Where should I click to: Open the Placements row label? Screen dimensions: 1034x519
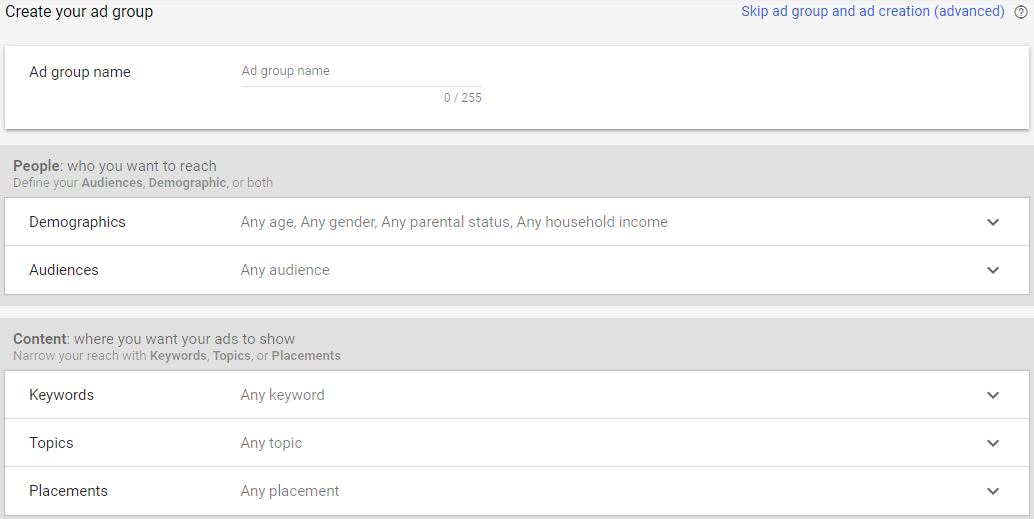point(68,491)
